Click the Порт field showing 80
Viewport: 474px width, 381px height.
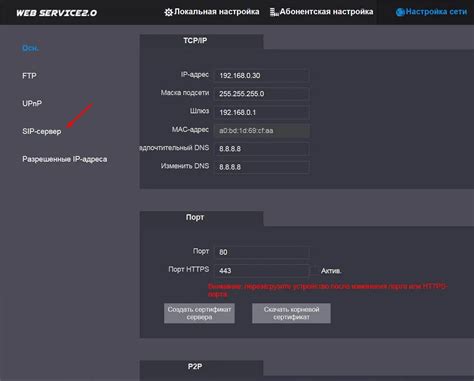(x=261, y=252)
